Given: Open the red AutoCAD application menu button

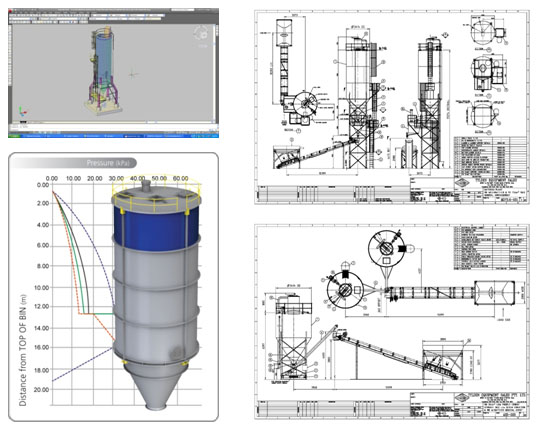Looking at the screenshot, I should [10, 11].
